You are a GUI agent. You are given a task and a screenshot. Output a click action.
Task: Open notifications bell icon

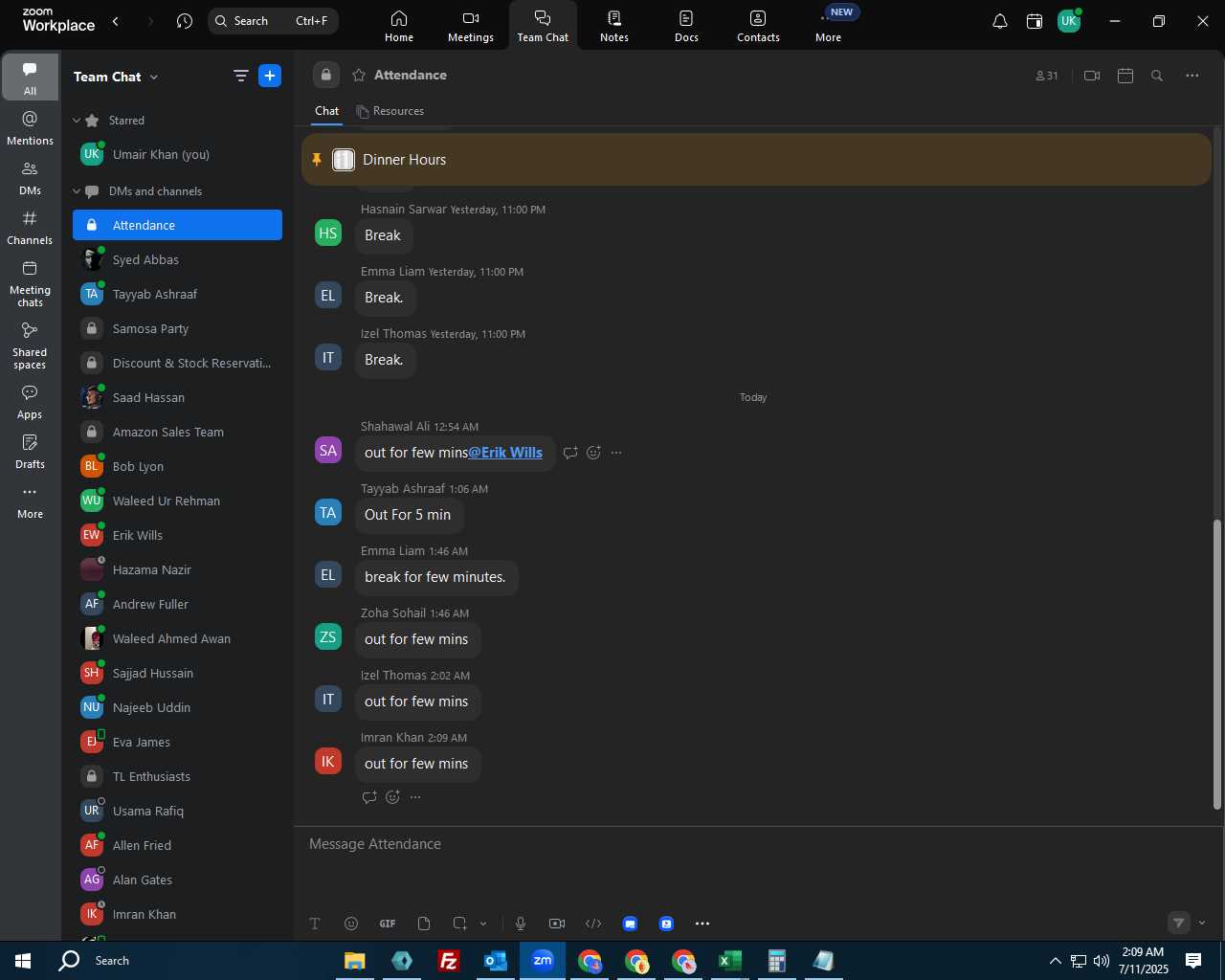coord(1000,21)
